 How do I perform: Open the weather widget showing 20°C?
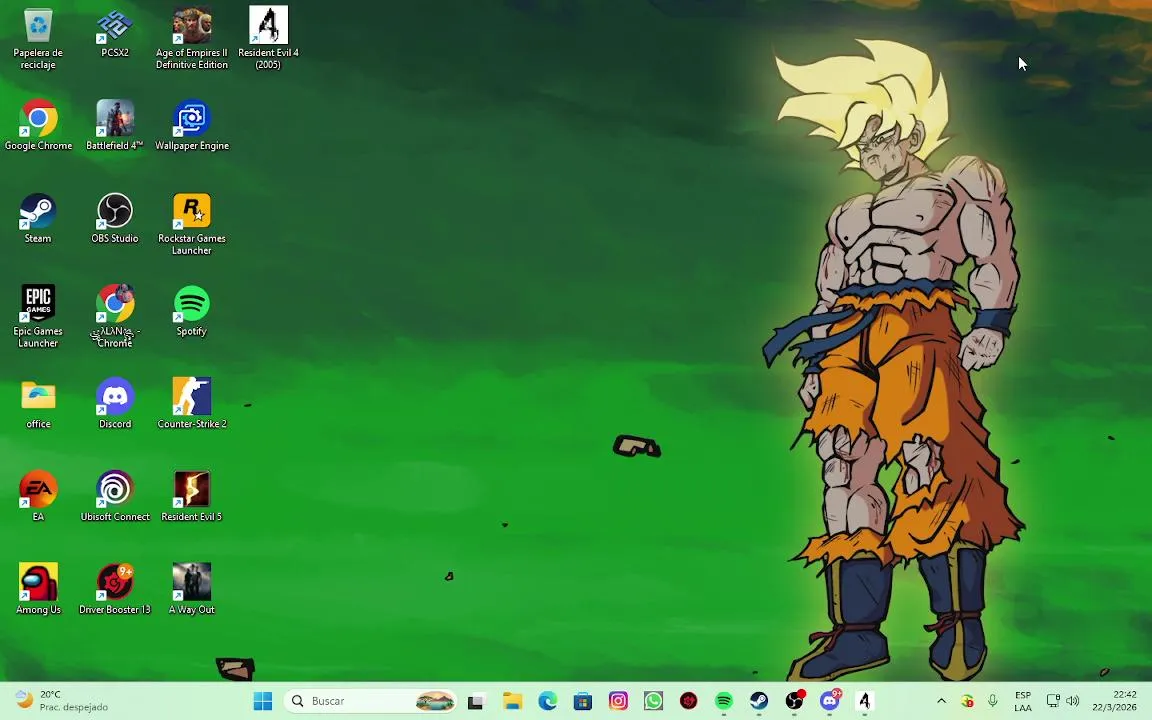[62, 701]
